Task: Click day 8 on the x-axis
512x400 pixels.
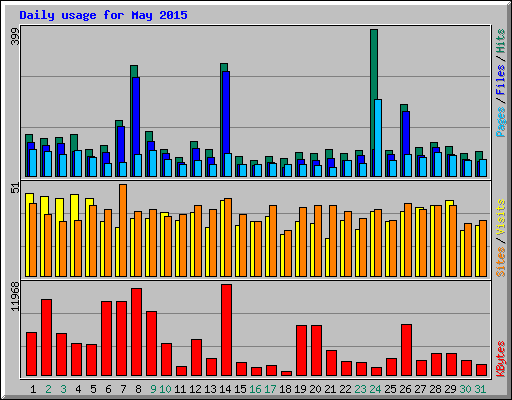Action: [x=138, y=389]
